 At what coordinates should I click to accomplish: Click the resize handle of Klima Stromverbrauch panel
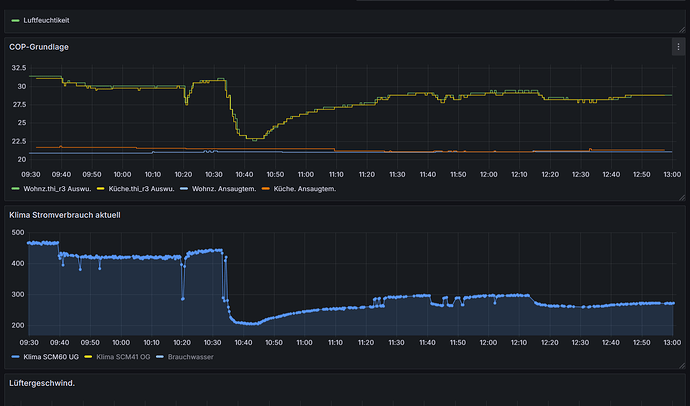tap(682, 366)
